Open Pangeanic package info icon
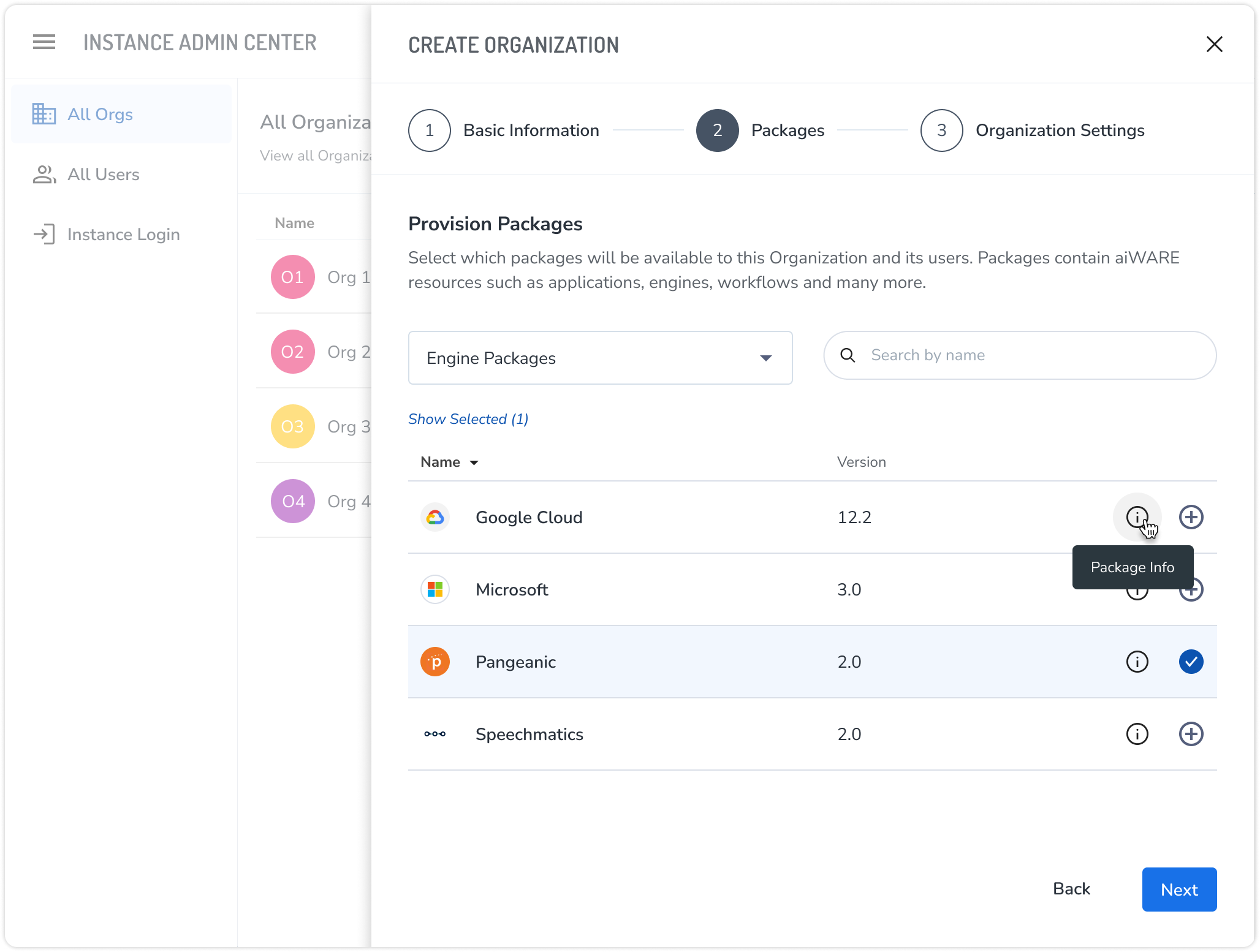 coord(1137,662)
